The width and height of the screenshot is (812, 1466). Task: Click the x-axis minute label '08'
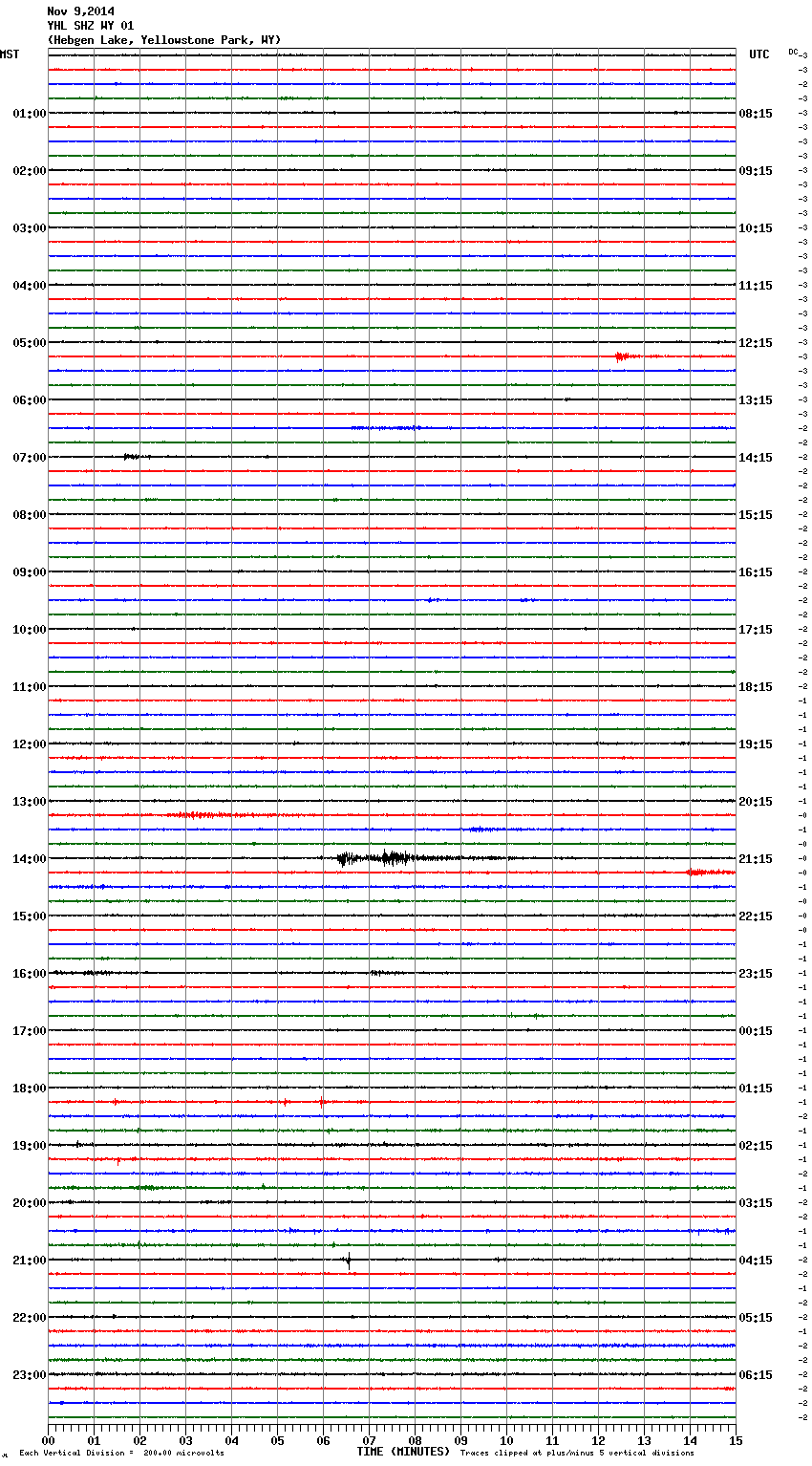click(x=415, y=1440)
